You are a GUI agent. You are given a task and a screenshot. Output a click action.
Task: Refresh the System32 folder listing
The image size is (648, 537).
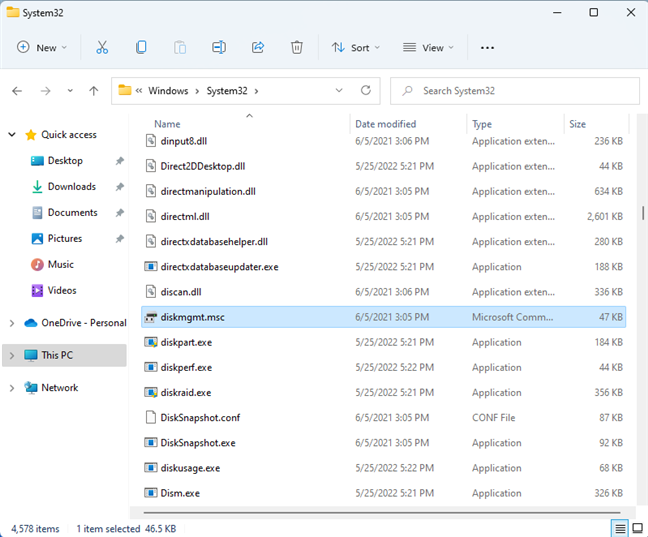[366, 91]
